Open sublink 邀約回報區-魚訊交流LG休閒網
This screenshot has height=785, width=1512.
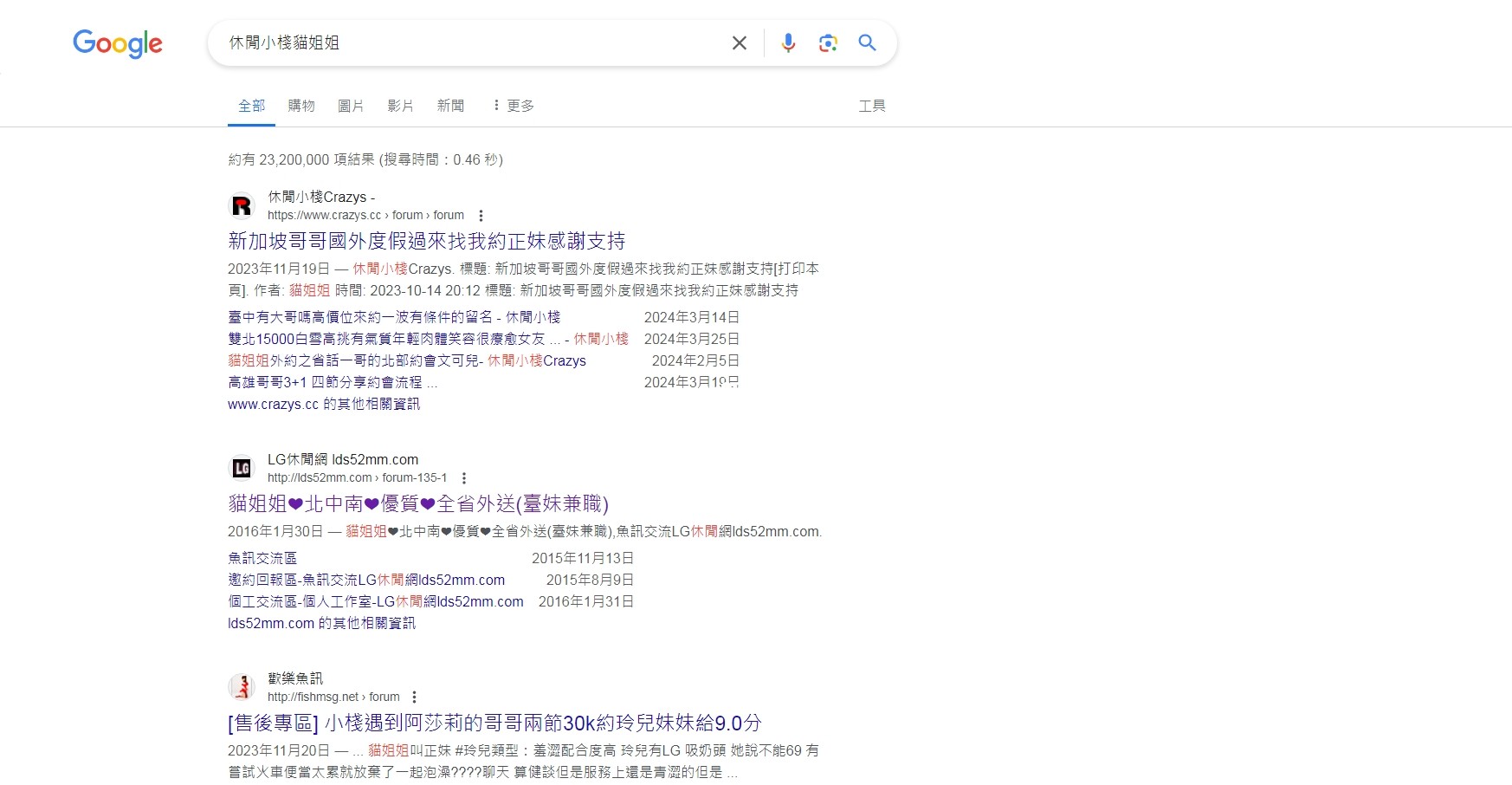pos(366,580)
